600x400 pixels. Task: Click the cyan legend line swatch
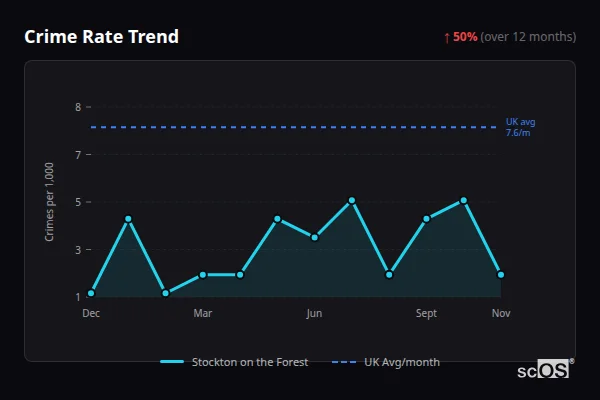click(172, 362)
